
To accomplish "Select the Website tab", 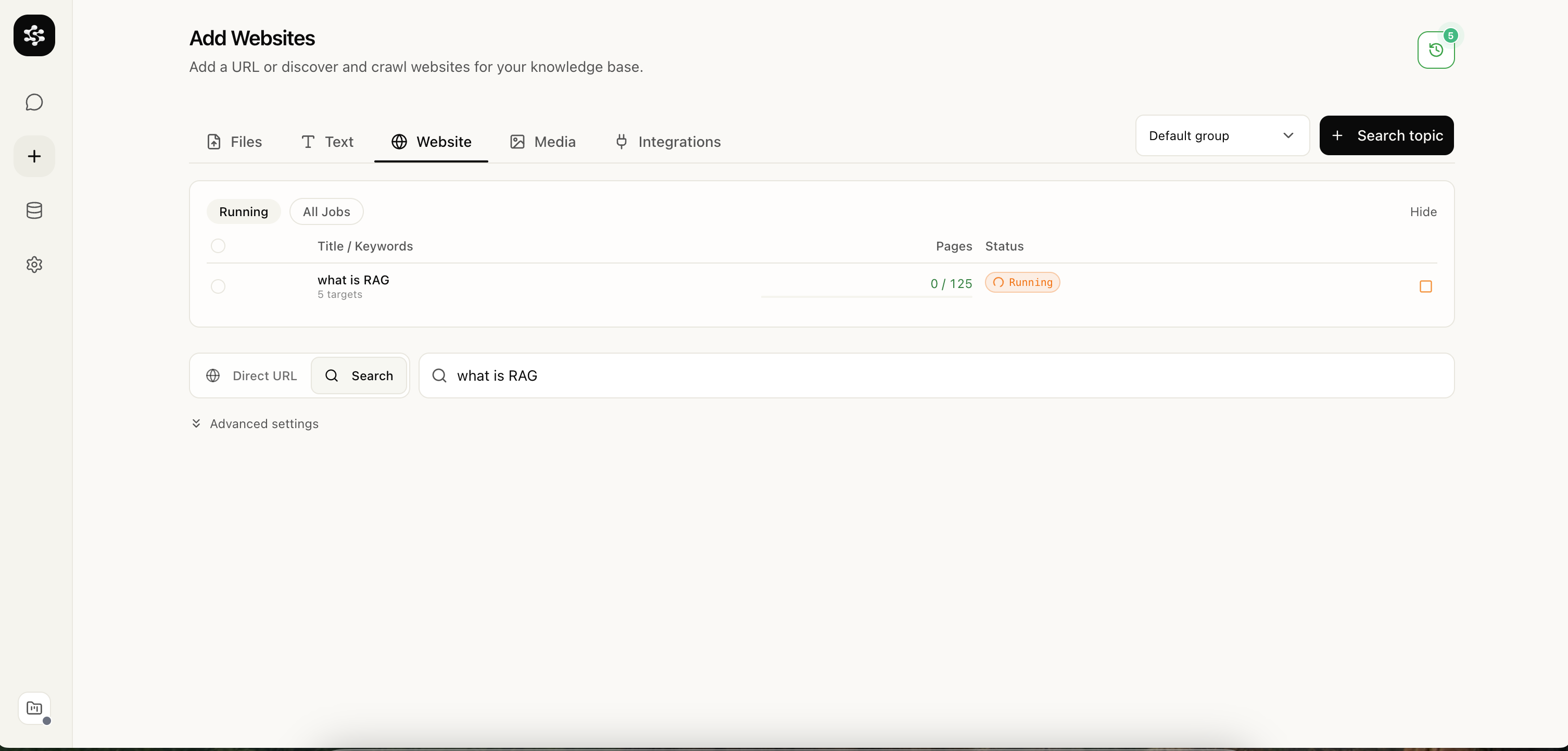I will click(x=431, y=142).
